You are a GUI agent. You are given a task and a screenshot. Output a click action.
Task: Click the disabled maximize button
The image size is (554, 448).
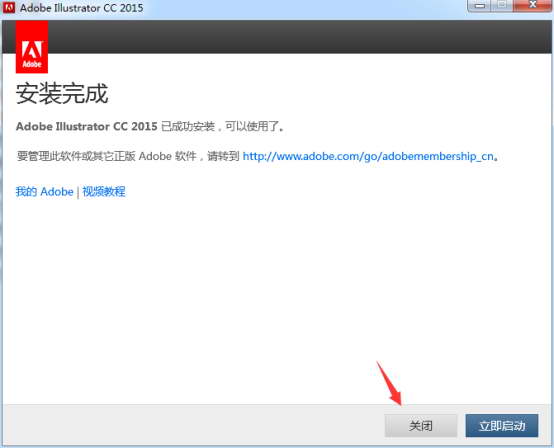(x=502, y=6)
